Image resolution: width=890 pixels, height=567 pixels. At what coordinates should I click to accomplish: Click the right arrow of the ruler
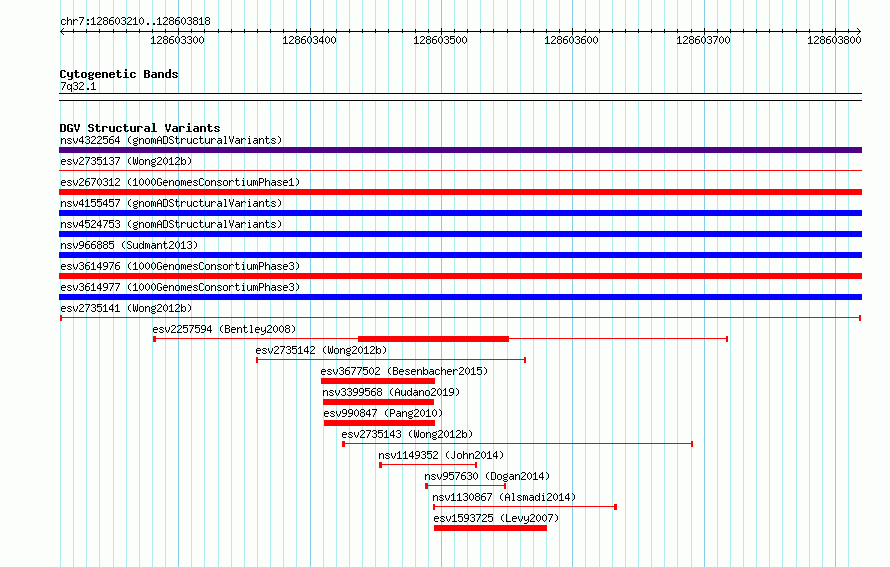pyautogui.click(x=859, y=32)
